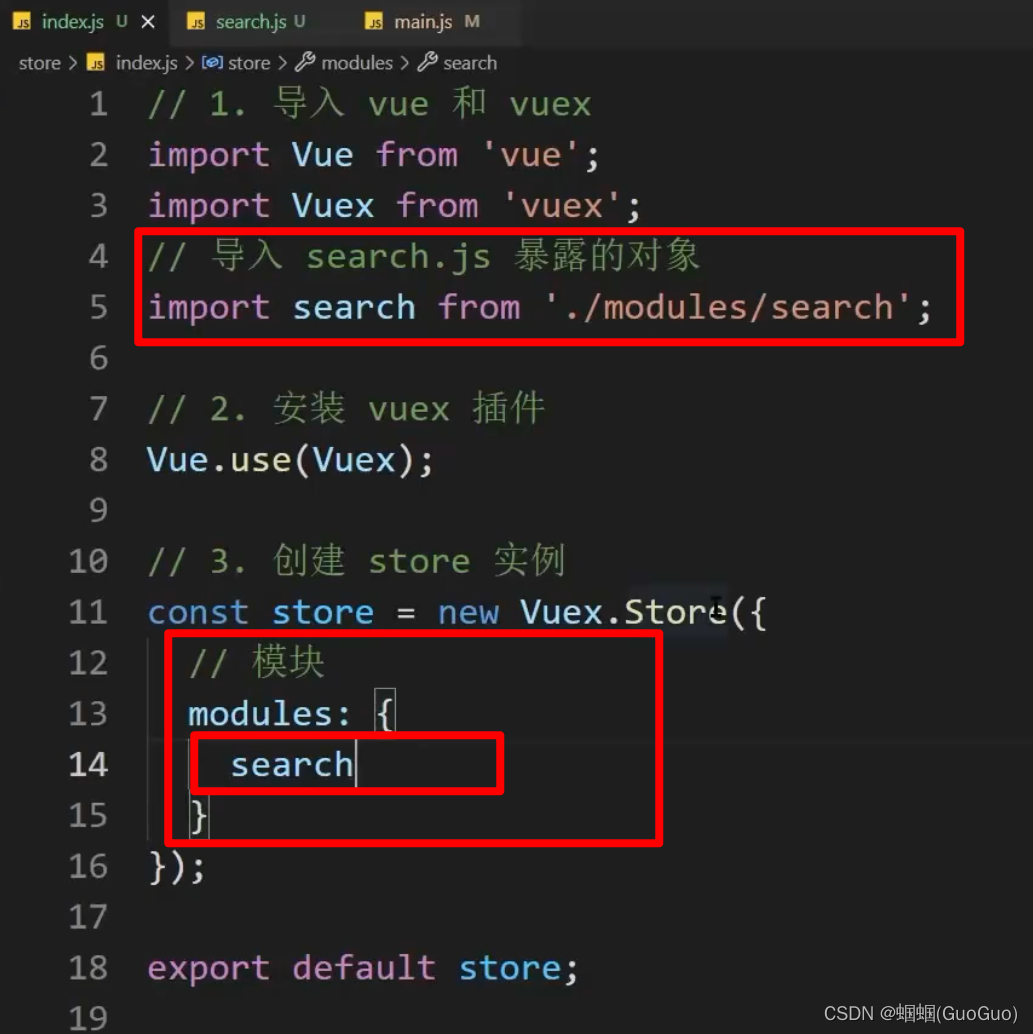Click '});' on line 16

(177, 867)
